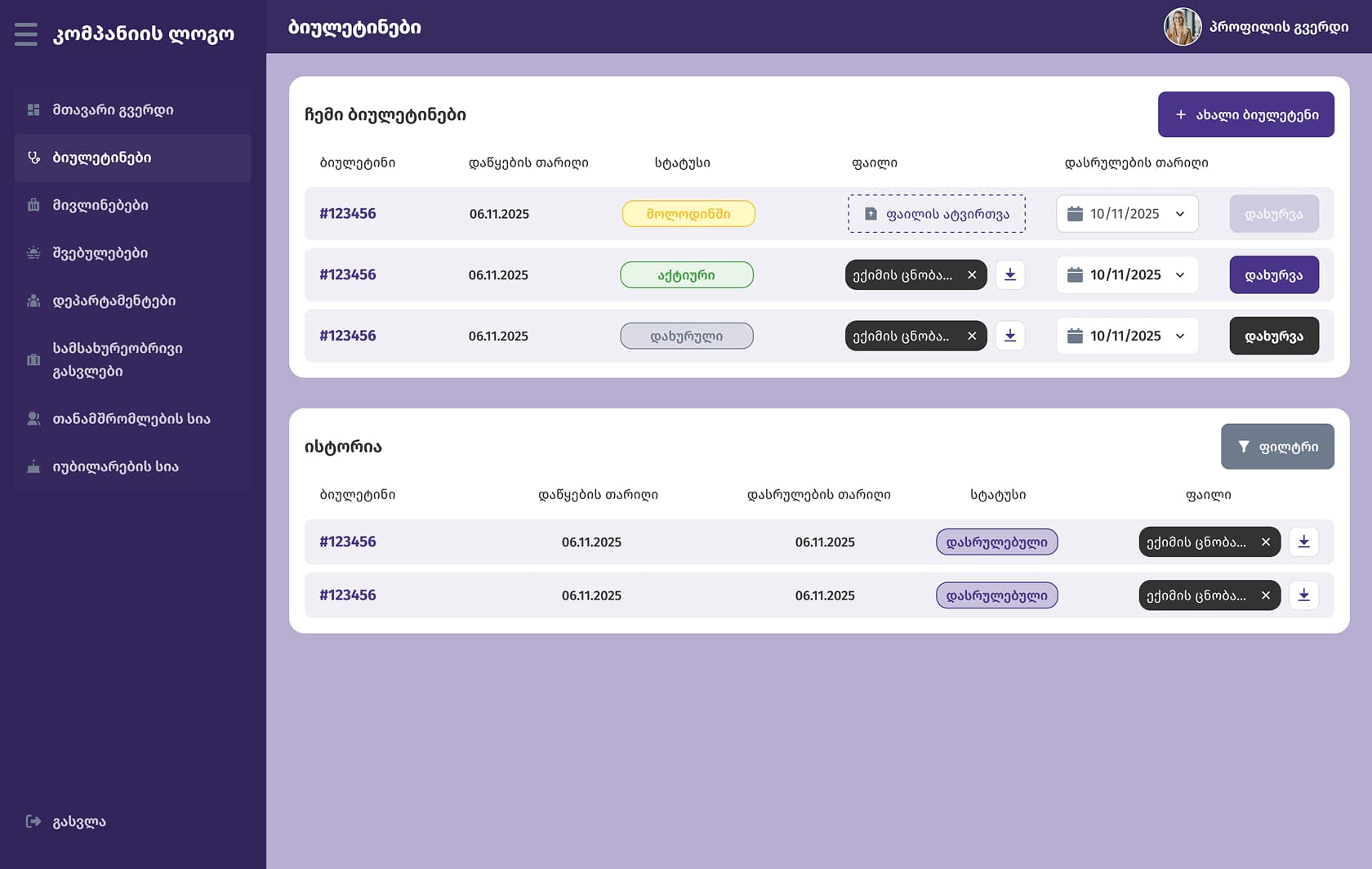Open იუბილარების სია from the sidebar
The height and width of the screenshot is (869, 1372).
click(114, 466)
